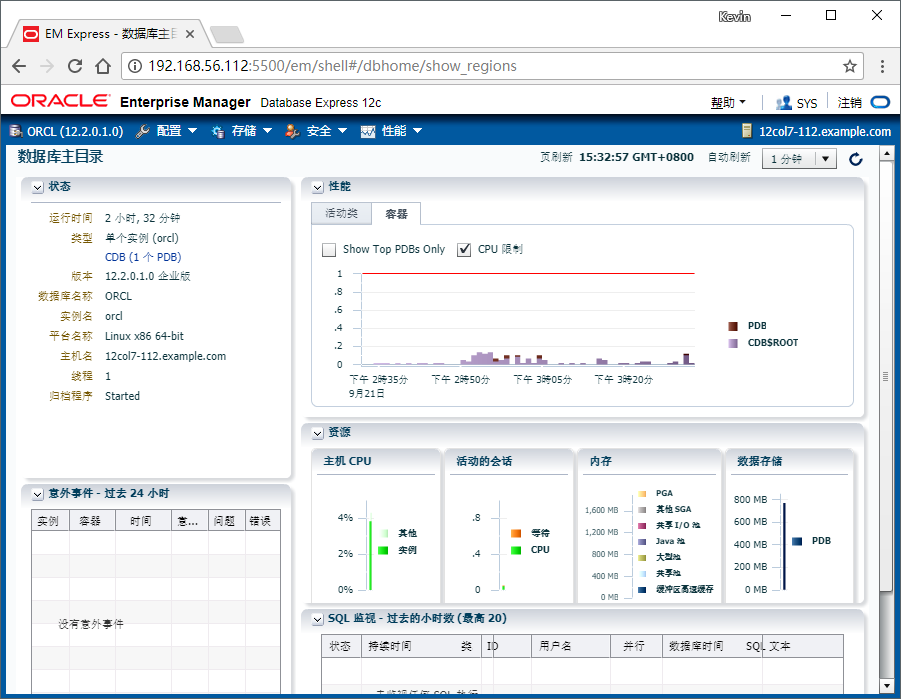Screen dimensions: 901x699
Task: Toggle Show Top PDBs Only checkbox
Action: 329,249
